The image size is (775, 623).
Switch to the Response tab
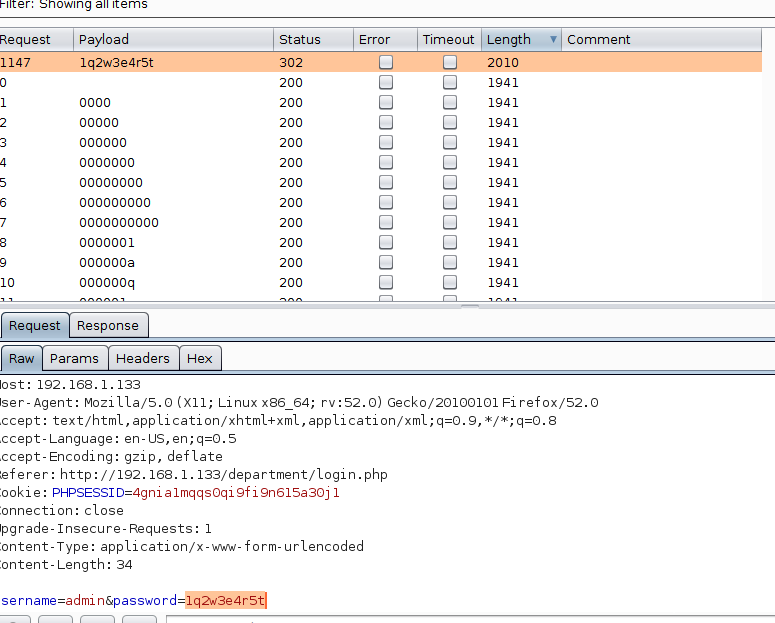point(108,325)
